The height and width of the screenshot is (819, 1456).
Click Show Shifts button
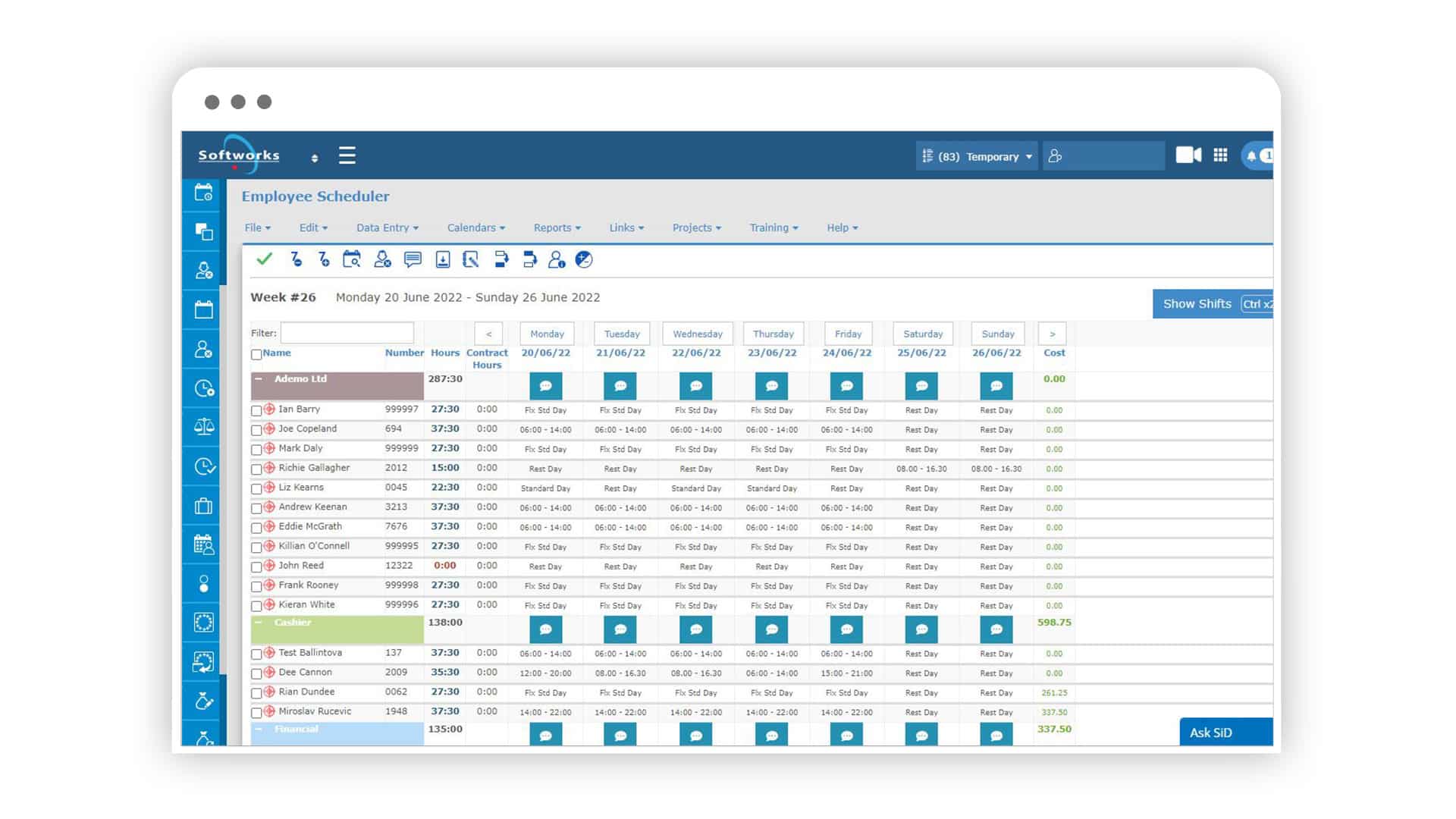pos(1197,304)
